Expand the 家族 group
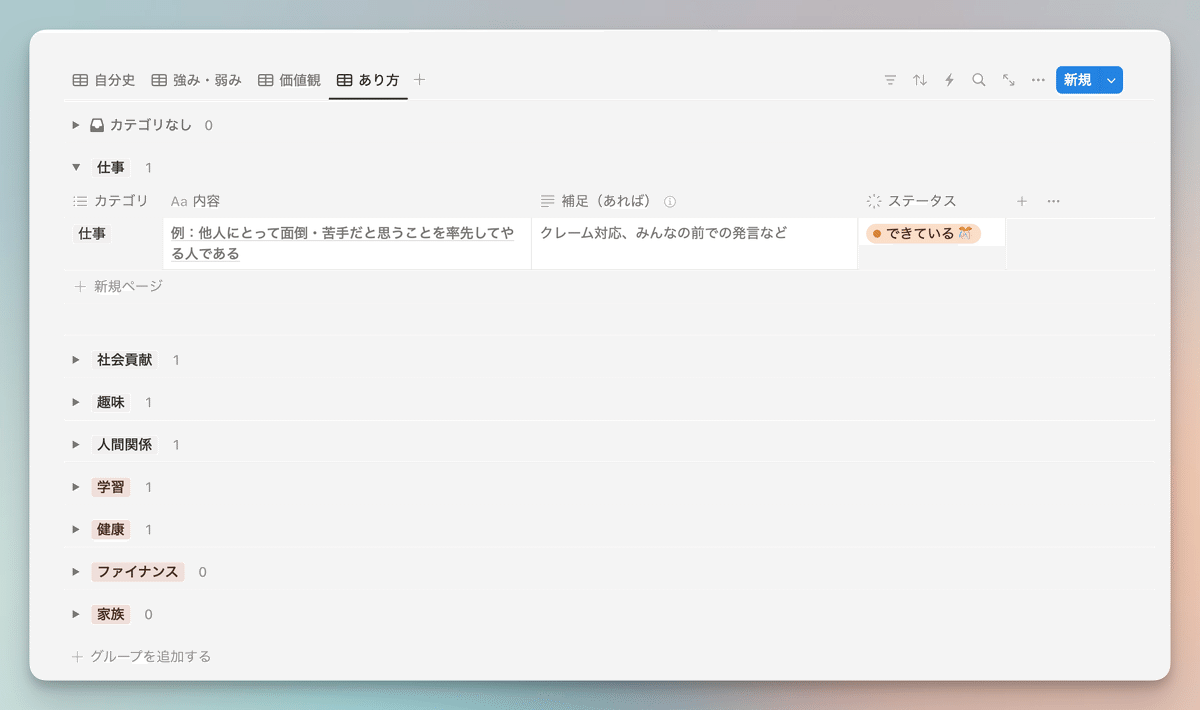1200x710 pixels. [x=76, y=614]
